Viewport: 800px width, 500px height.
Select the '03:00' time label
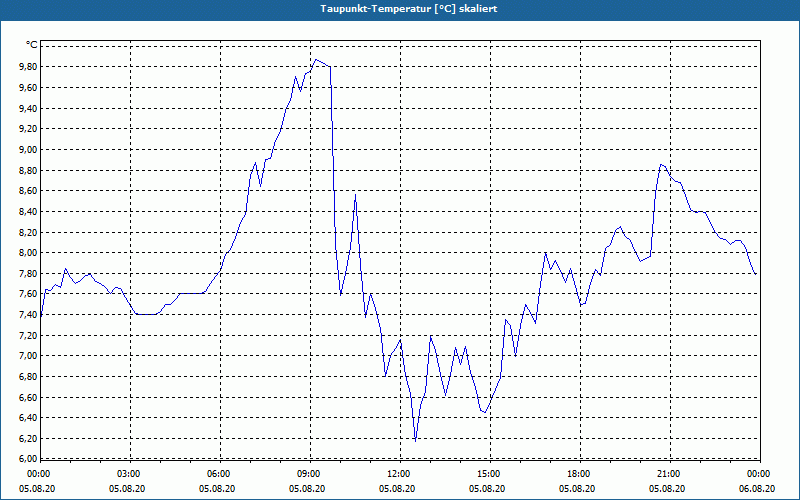(x=128, y=474)
